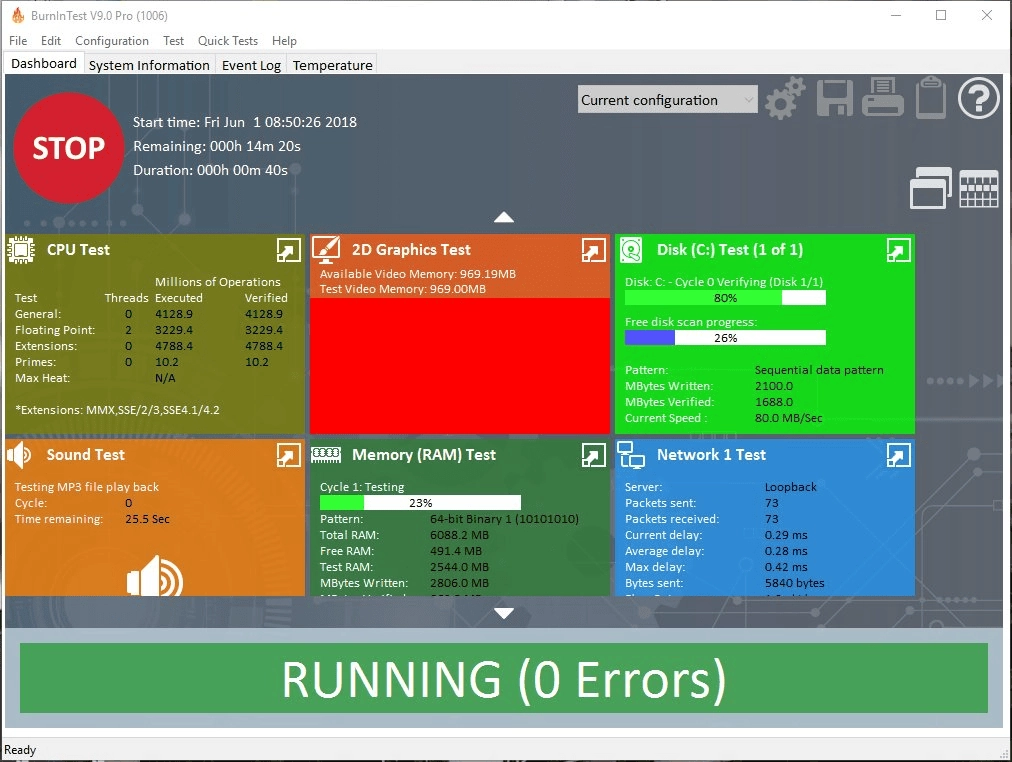Click the hard disk icon of Disk Test
This screenshot has width=1012, height=762.
click(x=631, y=250)
